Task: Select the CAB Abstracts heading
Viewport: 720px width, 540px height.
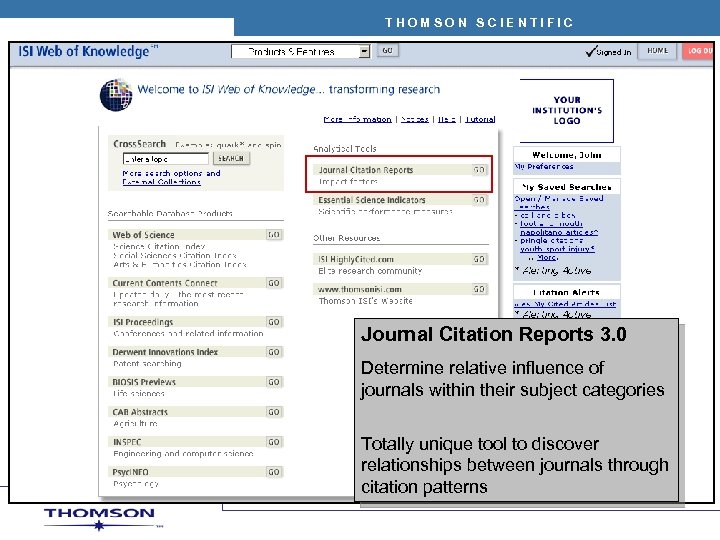Action: [x=140, y=412]
